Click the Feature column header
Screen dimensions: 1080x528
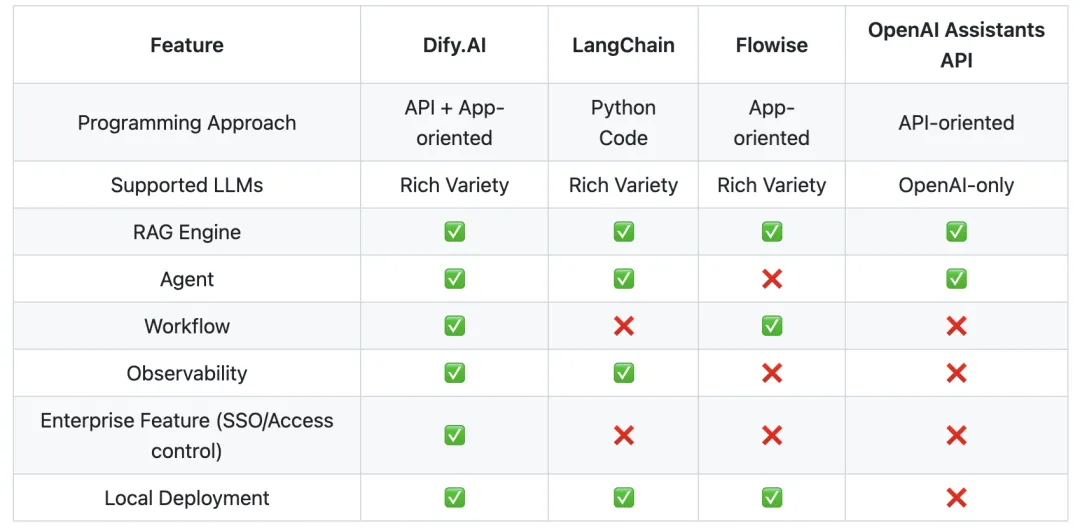pos(187,45)
